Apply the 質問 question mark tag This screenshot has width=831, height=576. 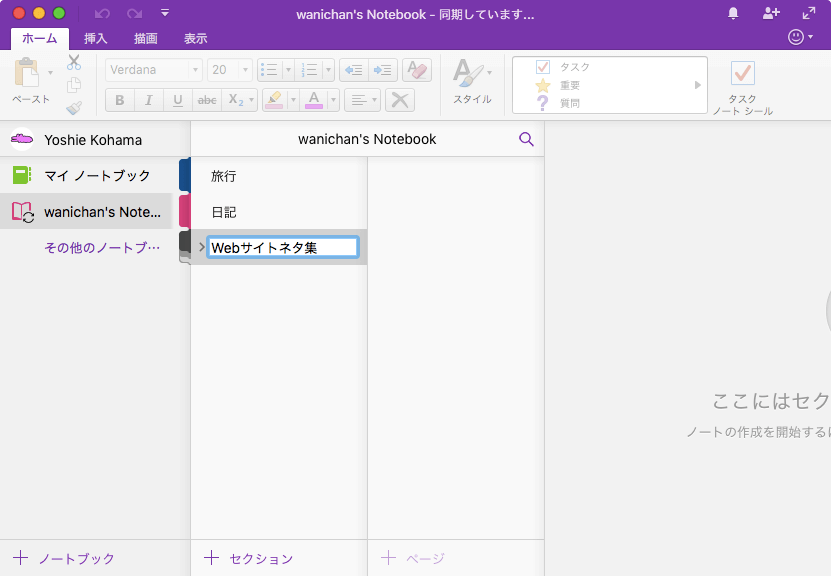click(x=558, y=103)
